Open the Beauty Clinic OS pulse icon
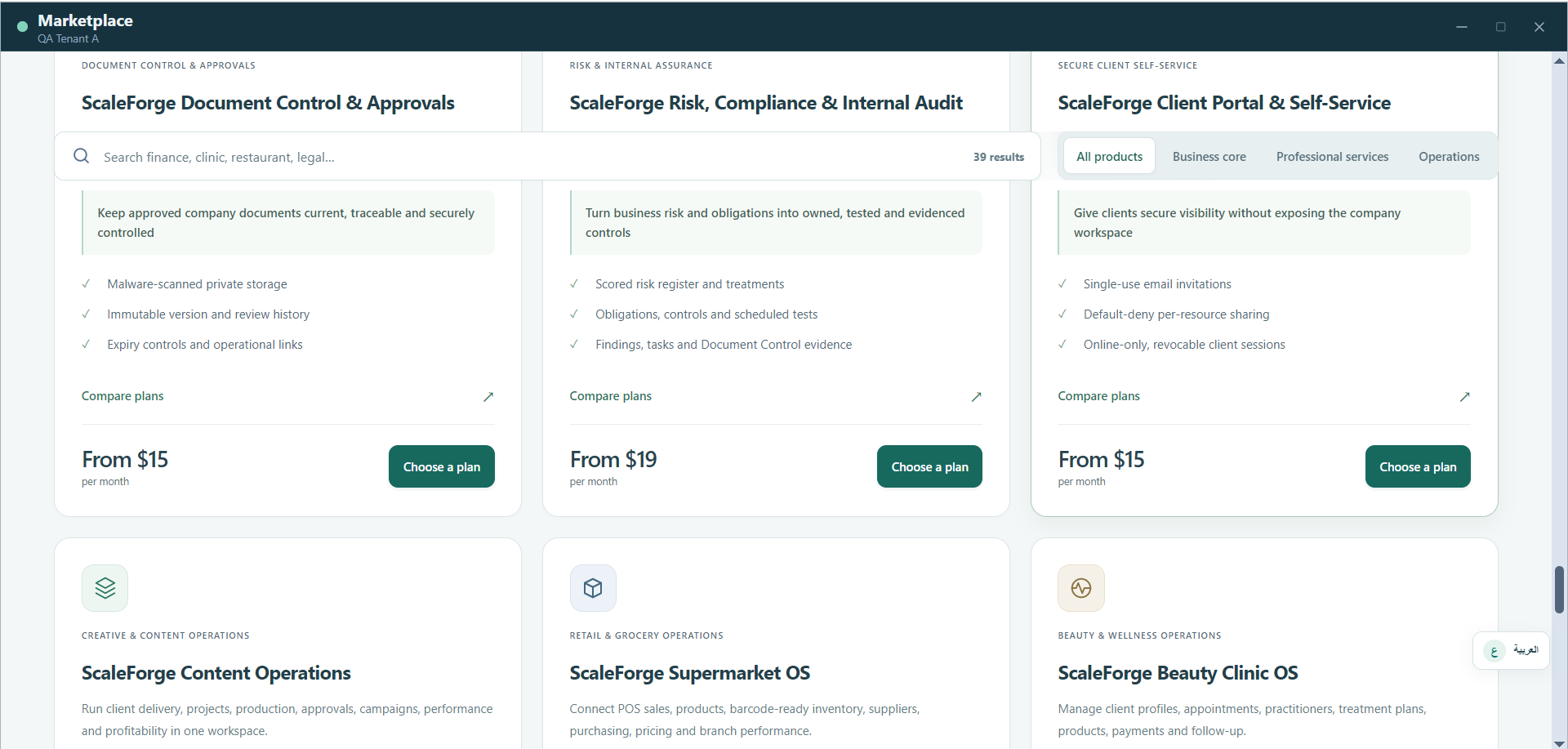Viewport: 1568px width, 749px height. [1081, 588]
